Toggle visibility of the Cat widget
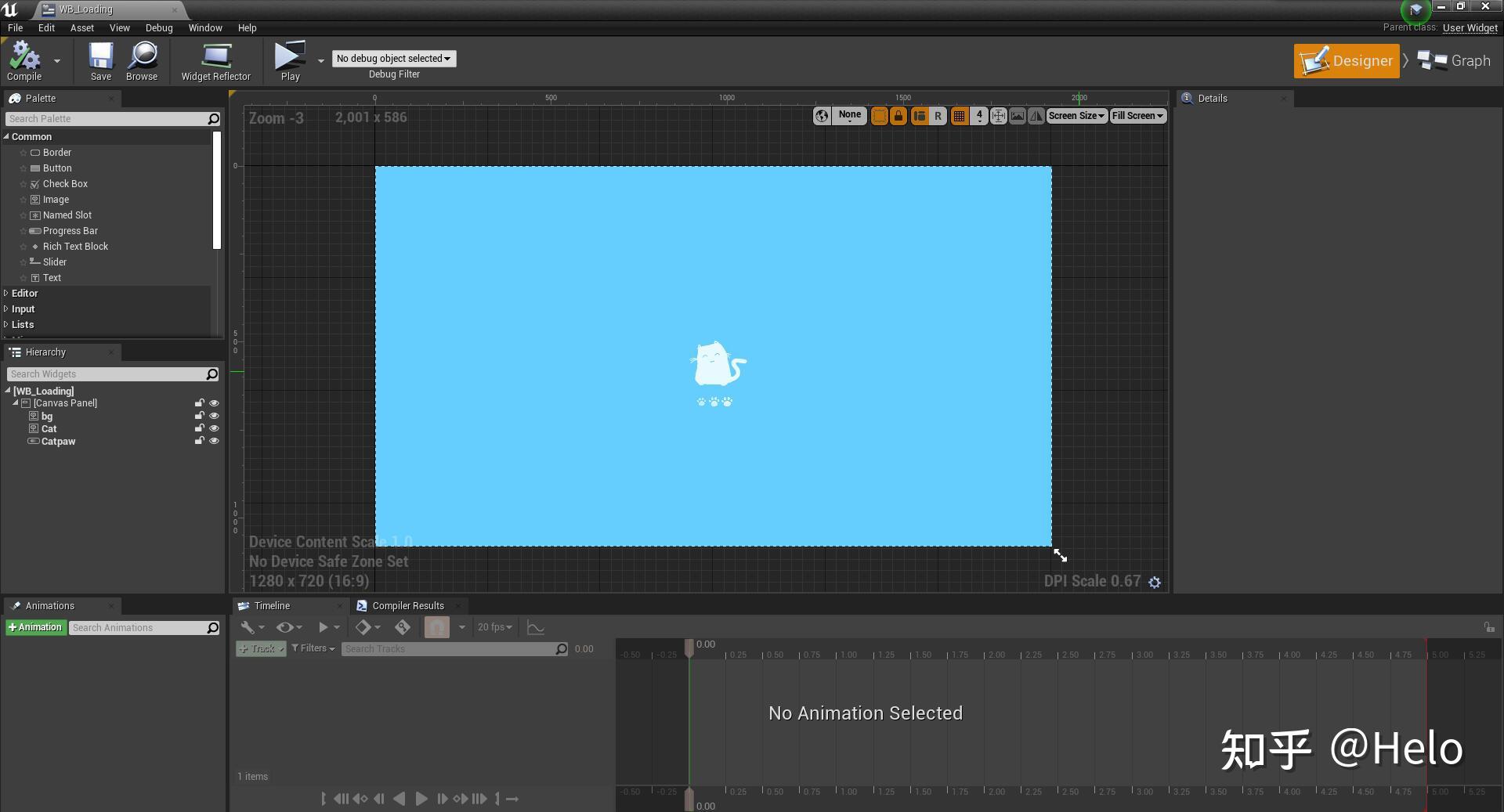The width and height of the screenshot is (1504, 812). [x=214, y=428]
